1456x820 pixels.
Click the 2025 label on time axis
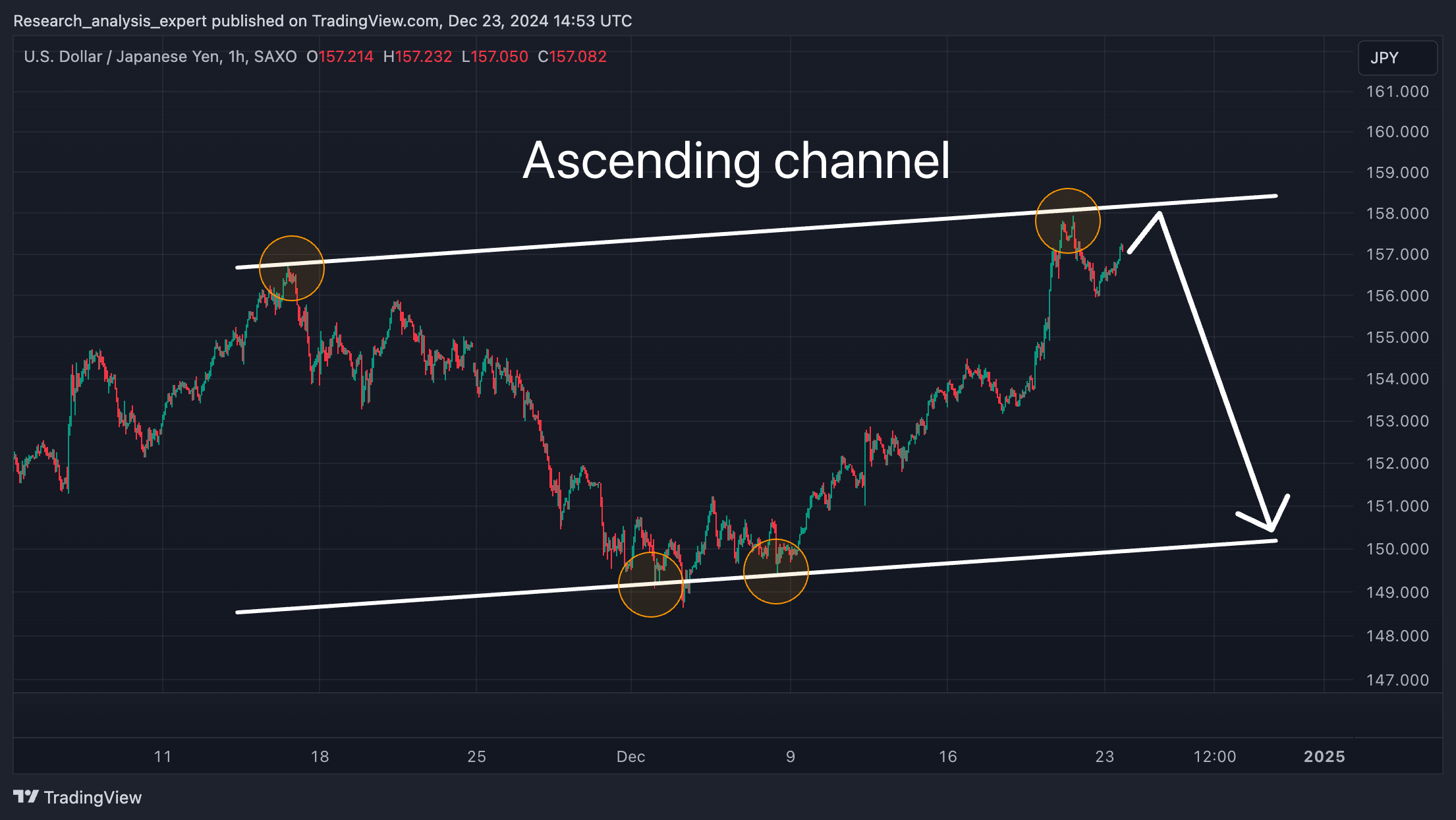click(1324, 757)
